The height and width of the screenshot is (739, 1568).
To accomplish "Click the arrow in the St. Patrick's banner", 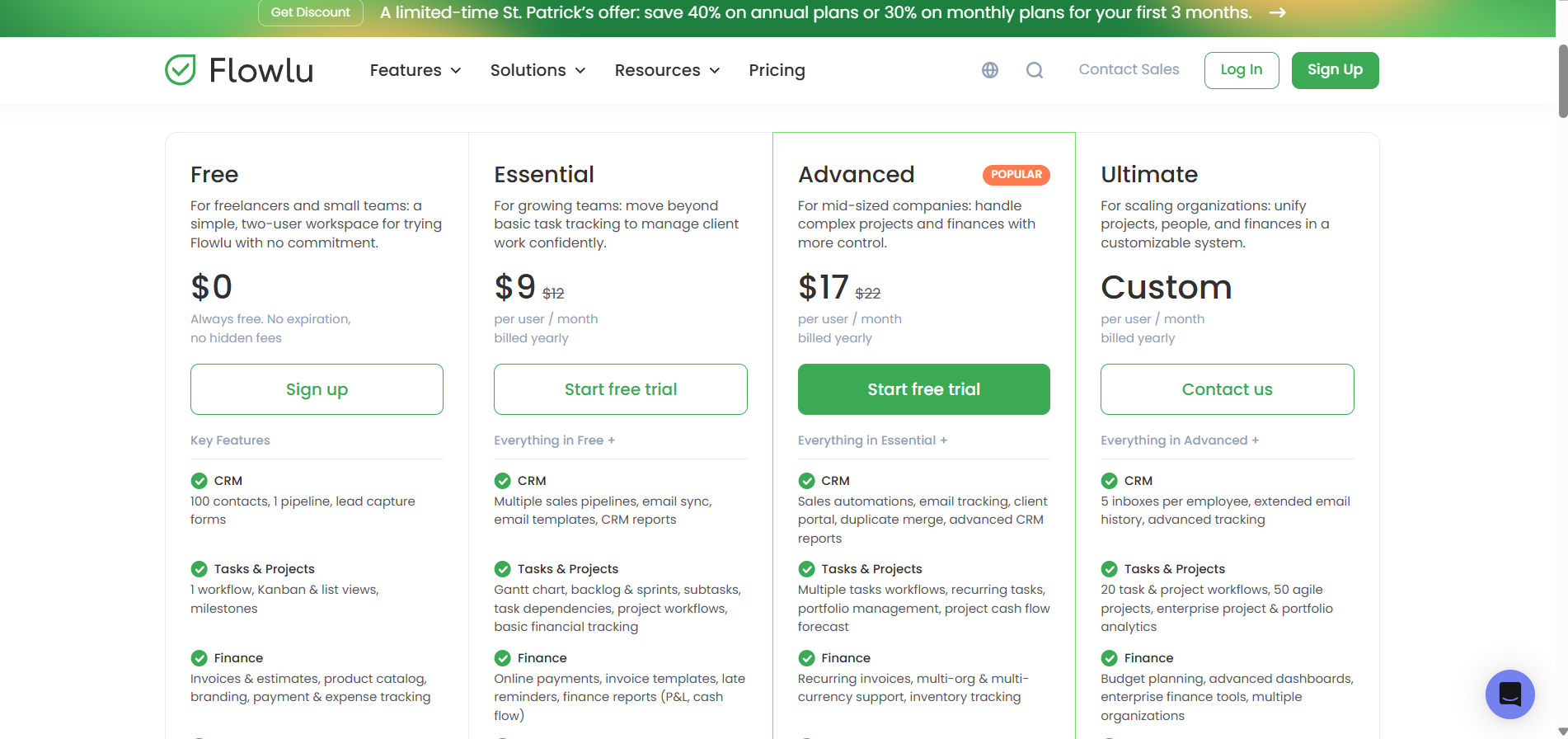I will (1276, 12).
